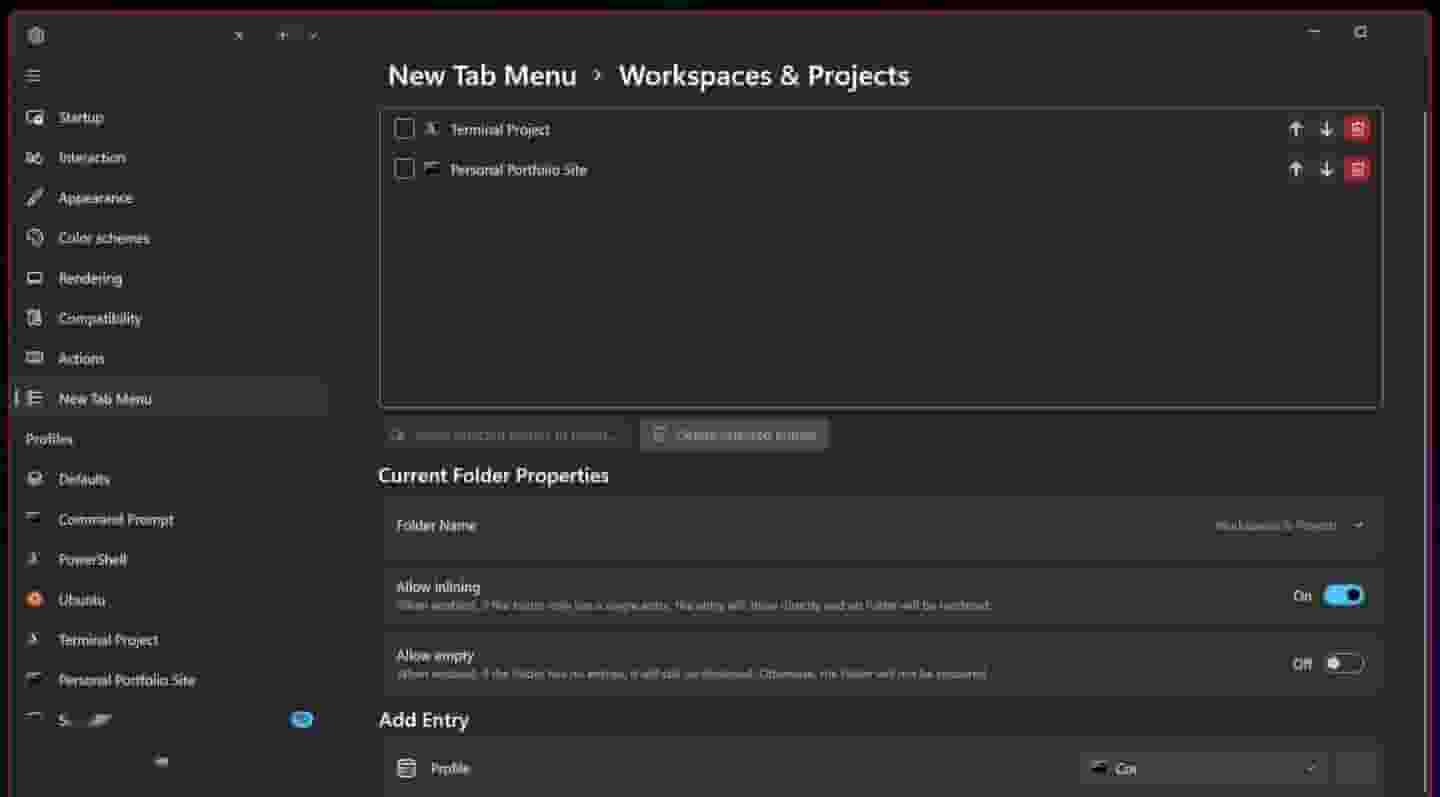Image resolution: width=1440 pixels, height=797 pixels.
Task: Open the Startup settings page
Action: pyautogui.click(x=80, y=118)
